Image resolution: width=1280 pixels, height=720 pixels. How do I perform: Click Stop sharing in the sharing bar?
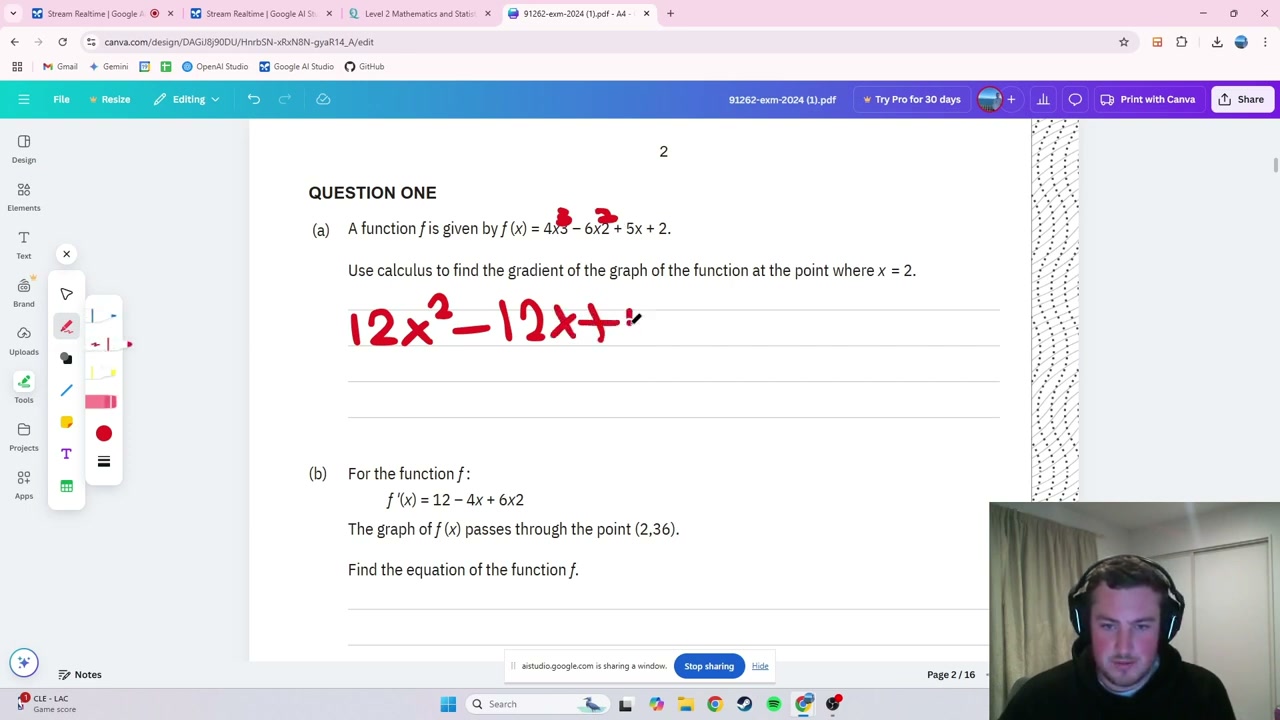(x=709, y=666)
